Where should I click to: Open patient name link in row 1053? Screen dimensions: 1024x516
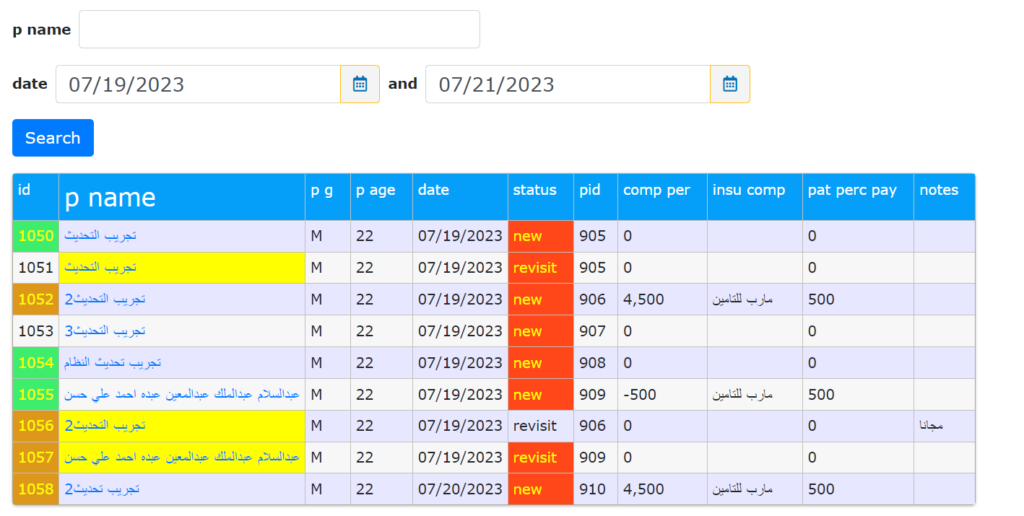pos(105,331)
